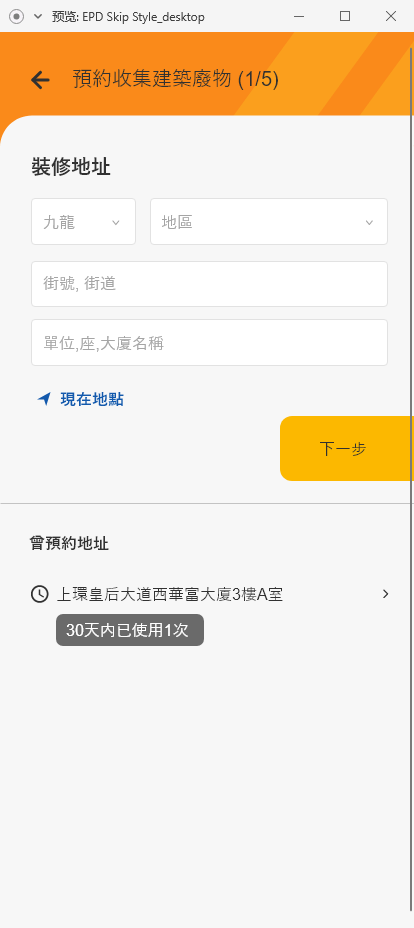This screenshot has height=928, width=414.
Task: Close the preview window
Action: pos(391,16)
